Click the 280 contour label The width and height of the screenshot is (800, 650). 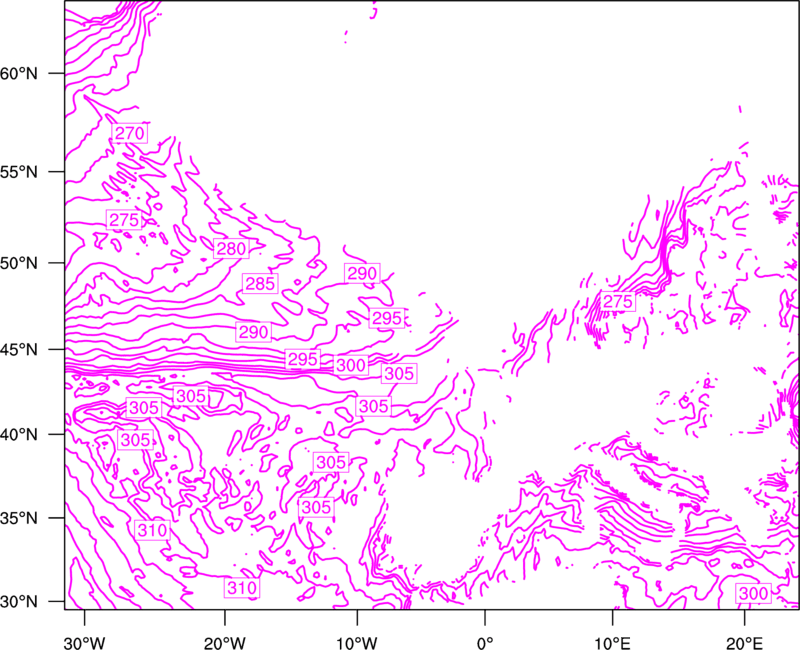point(231,248)
